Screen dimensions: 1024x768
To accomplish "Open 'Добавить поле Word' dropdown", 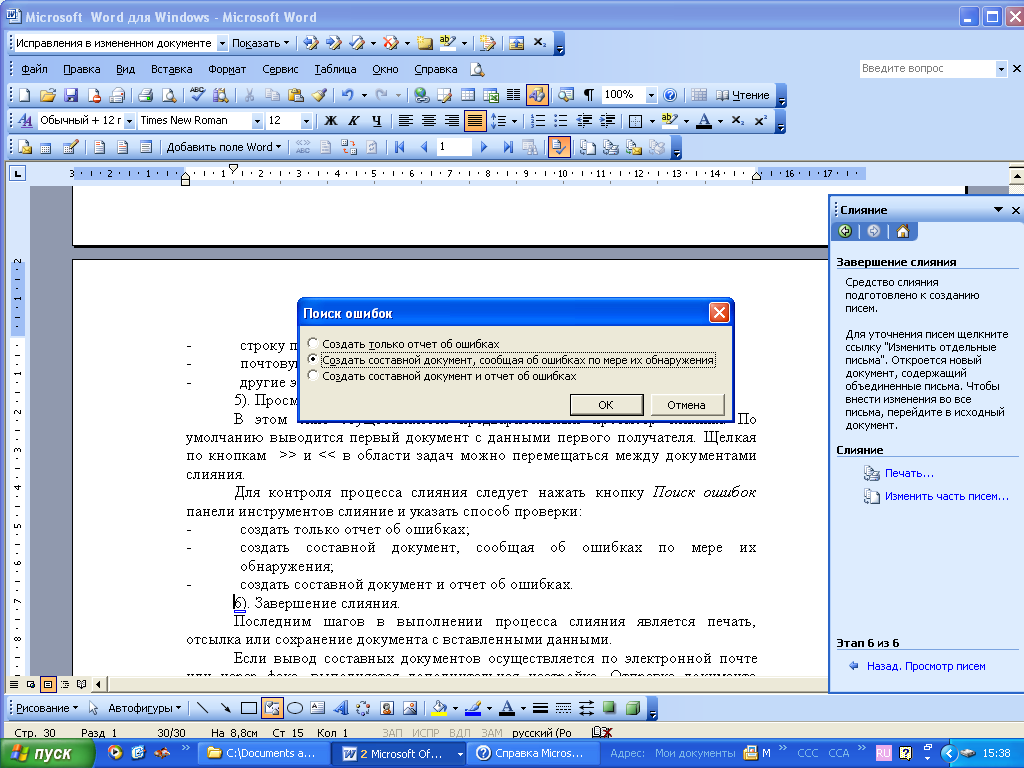I will pyautogui.click(x=223, y=147).
